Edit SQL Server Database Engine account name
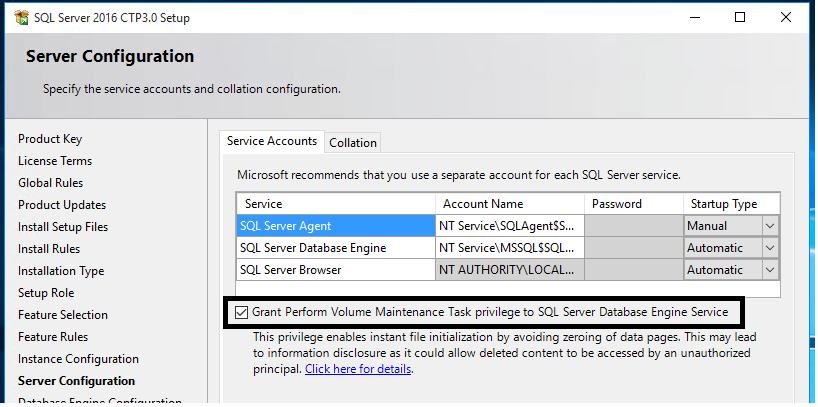Screen dimensions: 818x407 click(x=508, y=248)
